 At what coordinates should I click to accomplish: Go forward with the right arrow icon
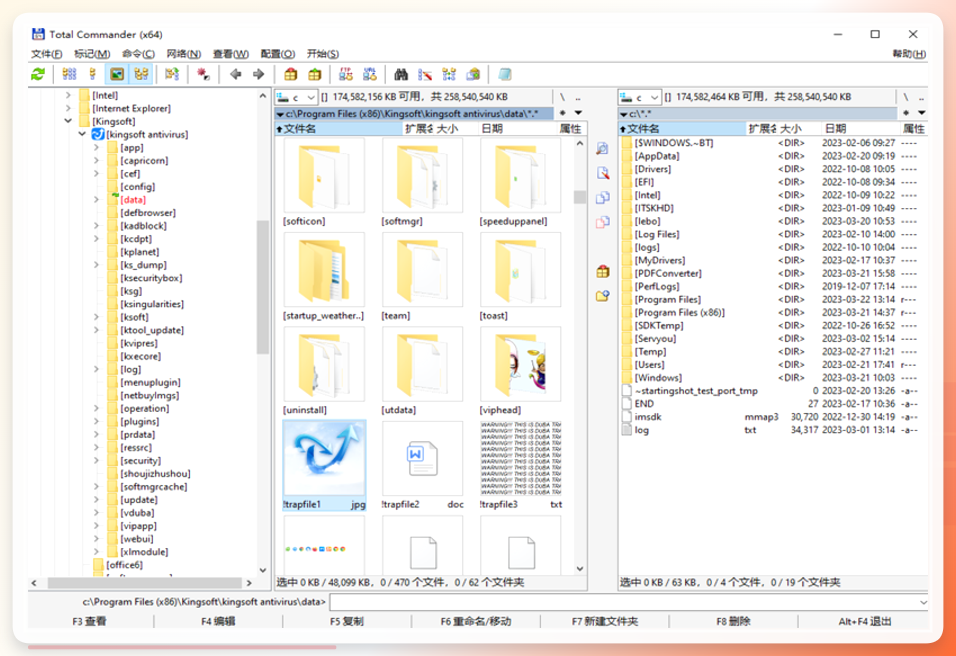pos(259,74)
